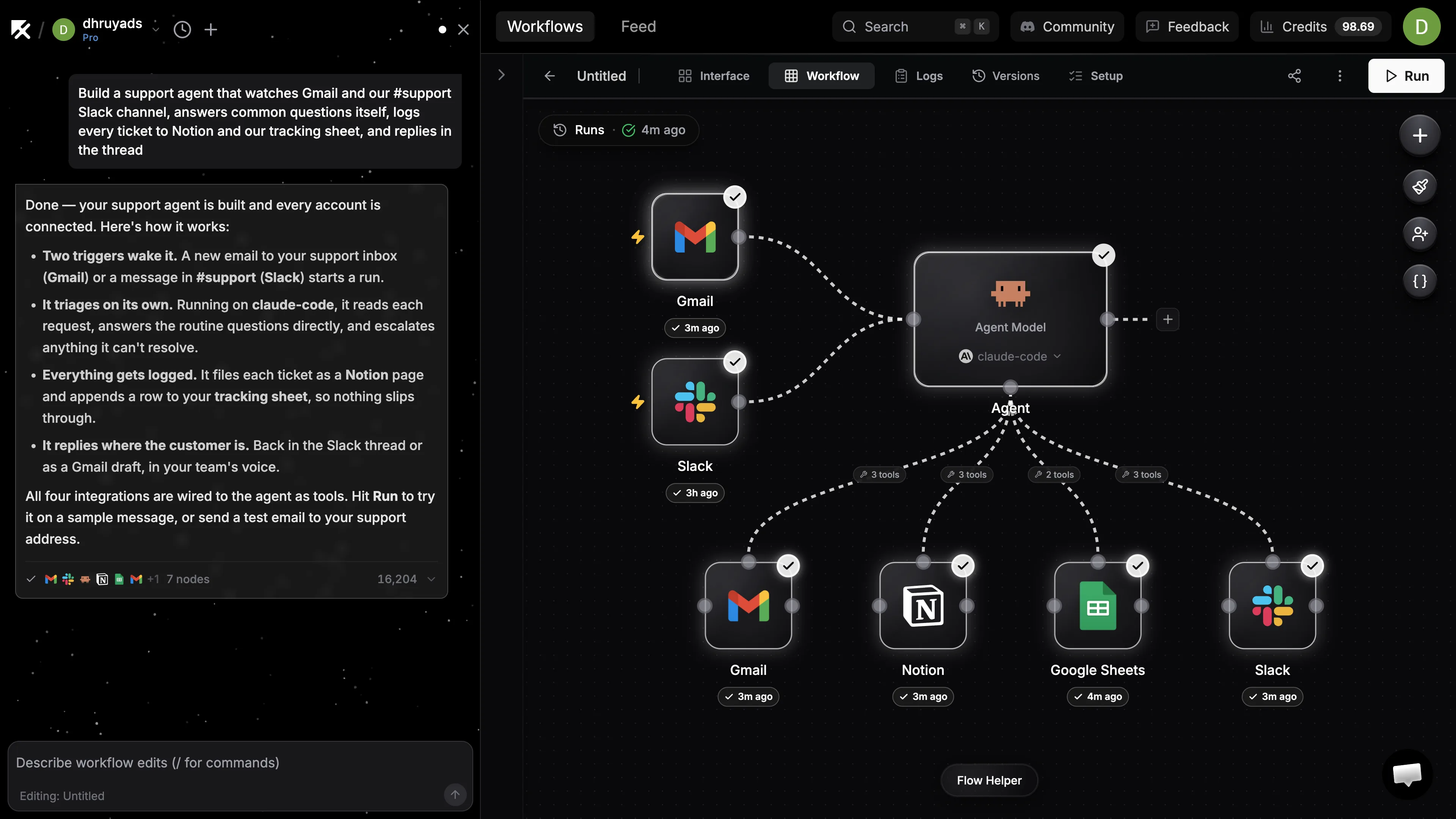Select the Gmail tool node
The image size is (1456, 819).
[x=748, y=606]
